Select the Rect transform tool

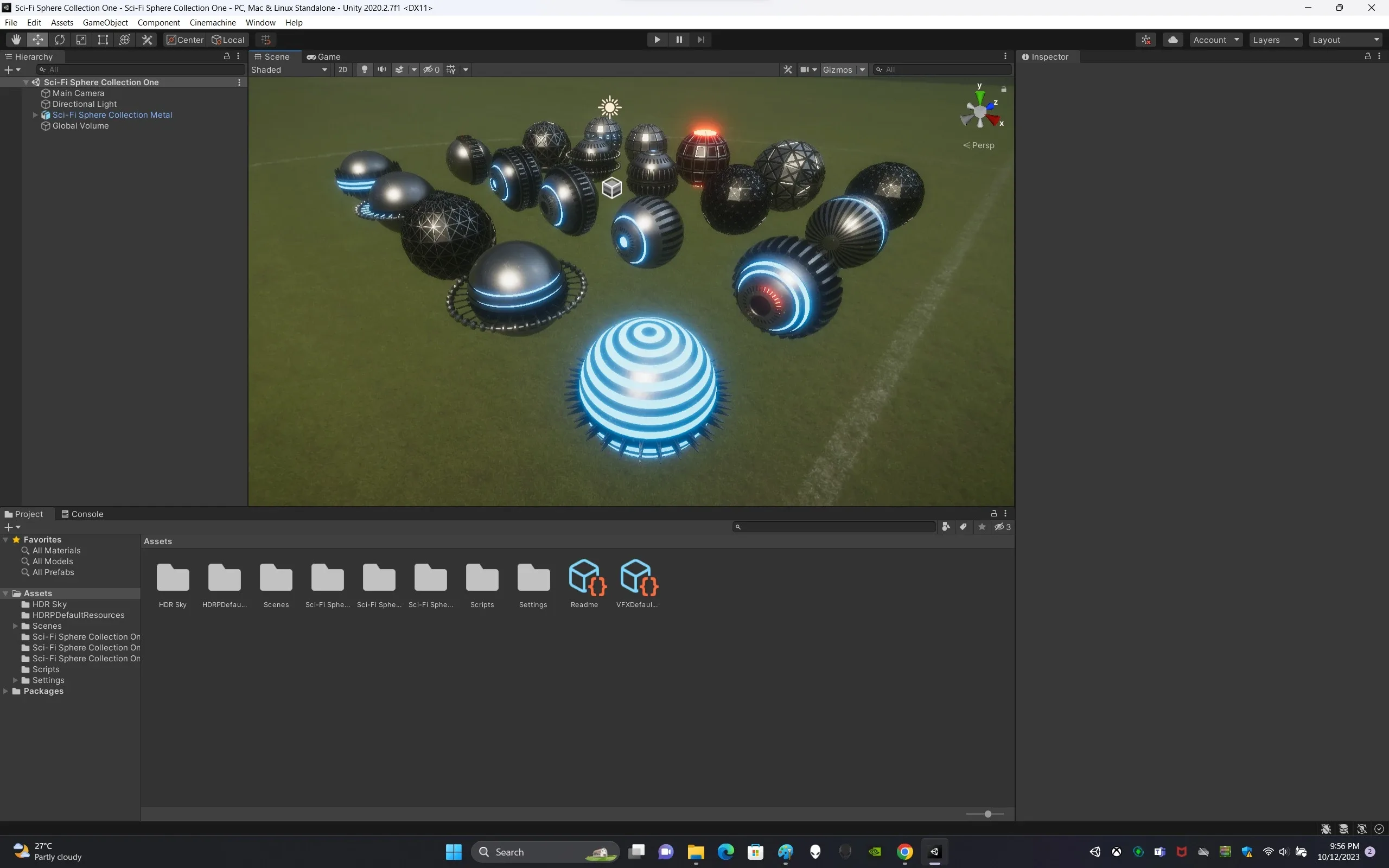[x=103, y=40]
